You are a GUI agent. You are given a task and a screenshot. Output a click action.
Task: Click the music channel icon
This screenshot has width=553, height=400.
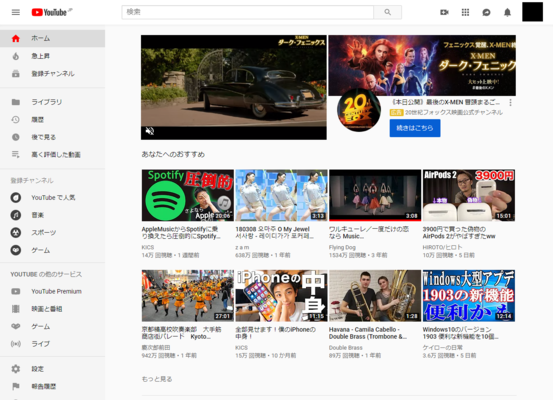point(16,215)
